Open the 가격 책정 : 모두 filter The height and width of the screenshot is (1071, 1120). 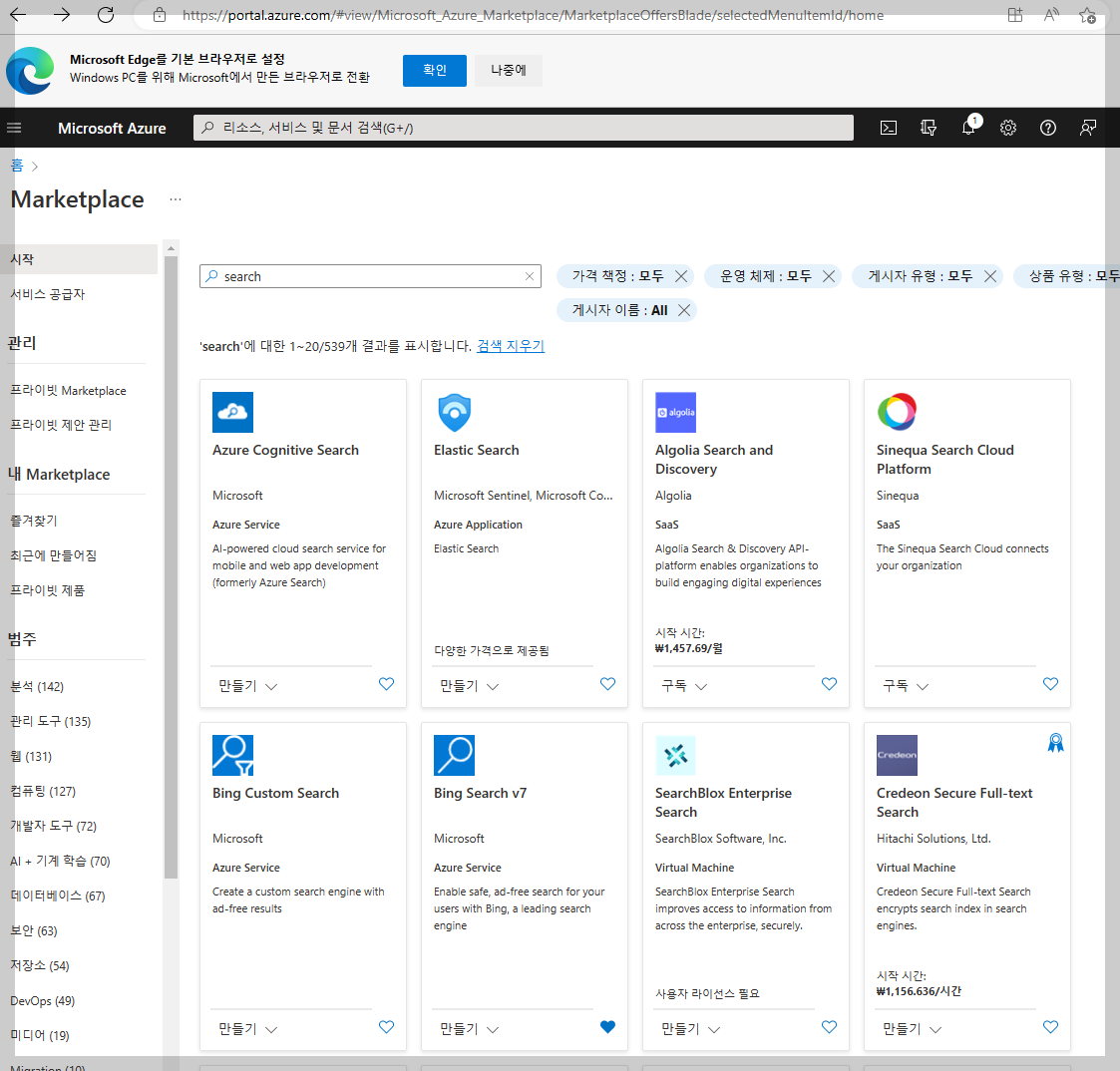pos(617,276)
